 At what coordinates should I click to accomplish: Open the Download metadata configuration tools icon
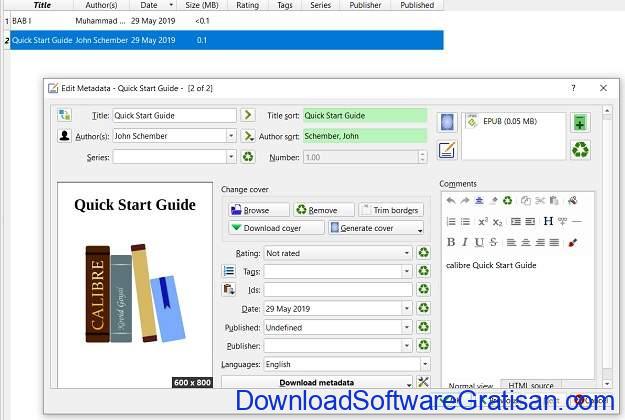pos(423,382)
